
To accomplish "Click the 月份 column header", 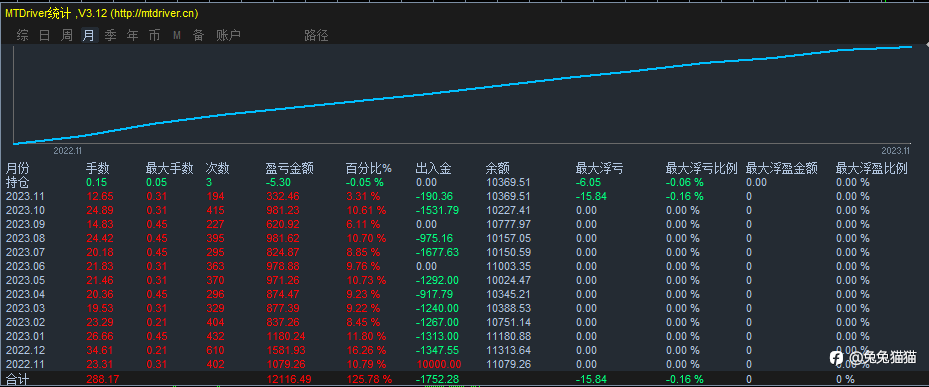I will 17,169.
